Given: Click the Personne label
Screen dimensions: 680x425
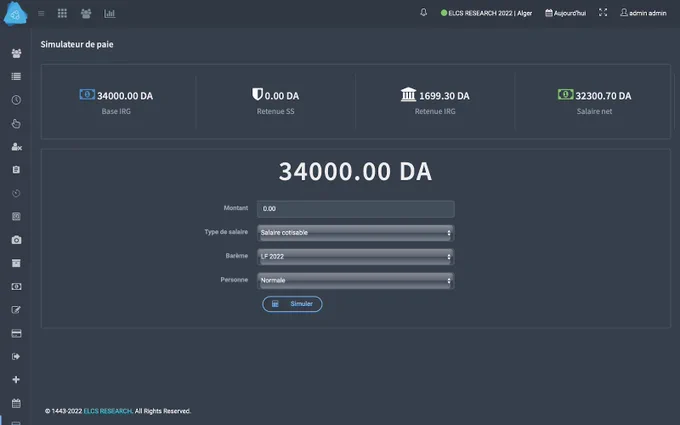Looking at the screenshot, I should [234, 280].
